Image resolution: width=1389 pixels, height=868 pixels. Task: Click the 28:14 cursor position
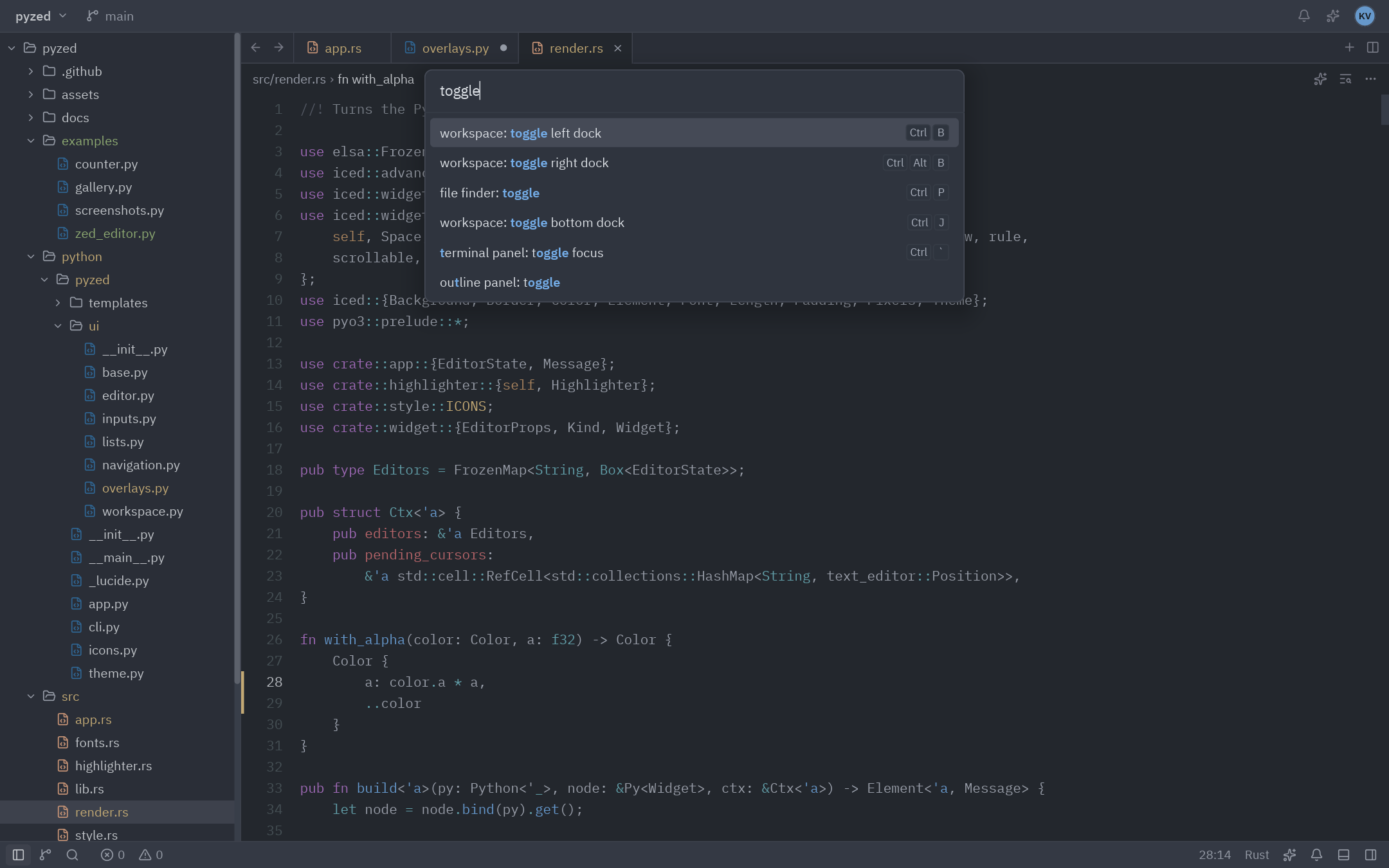coord(1215,854)
